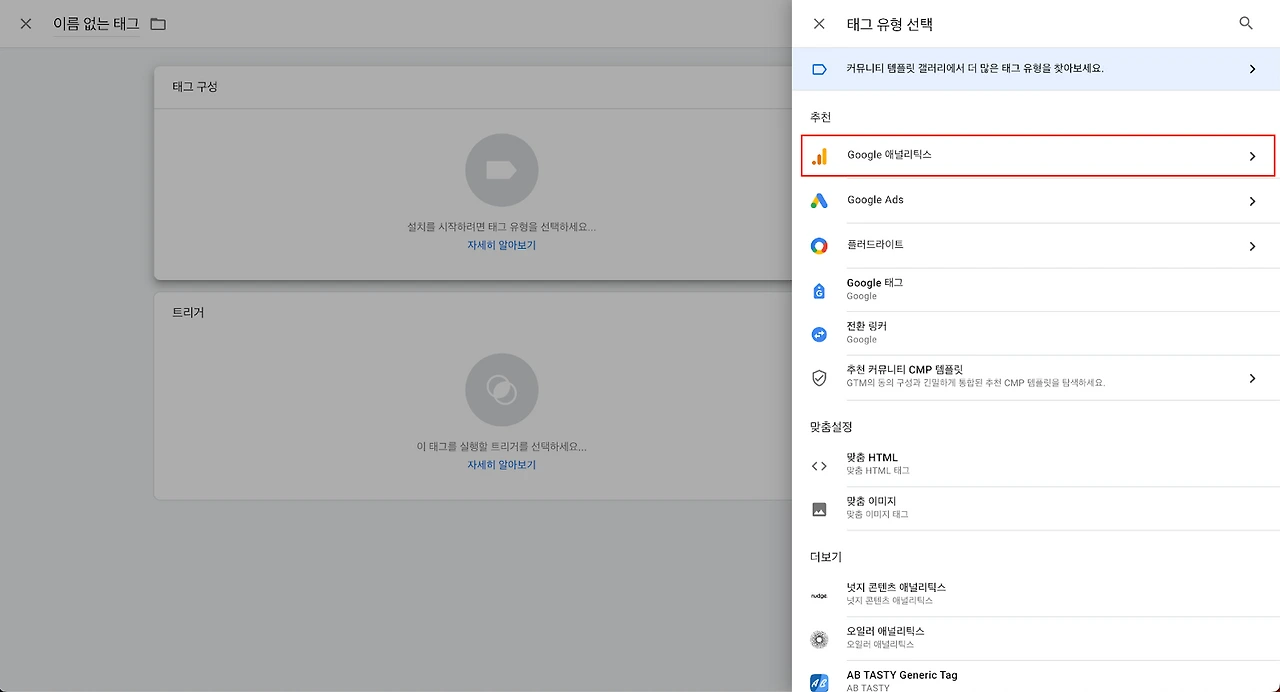The image size is (1280, 692).
Task: Select 전환 링커 tag type
Action: tap(1036, 333)
